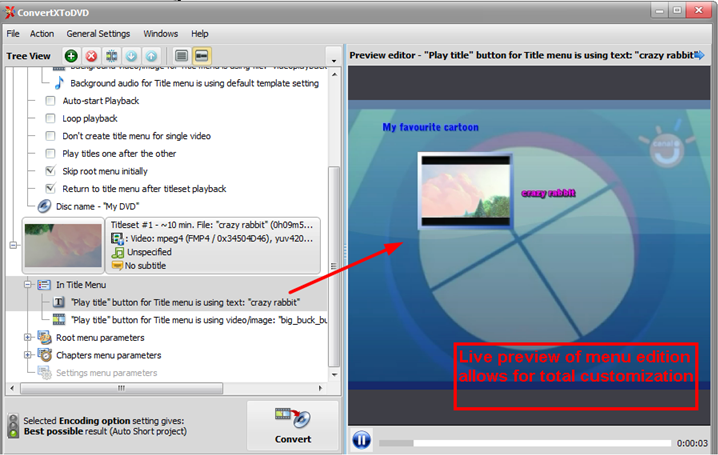Image resolution: width=718 pixels, height=455 pixels.
Task: Click the Best possible result encoding status text
Action: [x=105, y=431]
